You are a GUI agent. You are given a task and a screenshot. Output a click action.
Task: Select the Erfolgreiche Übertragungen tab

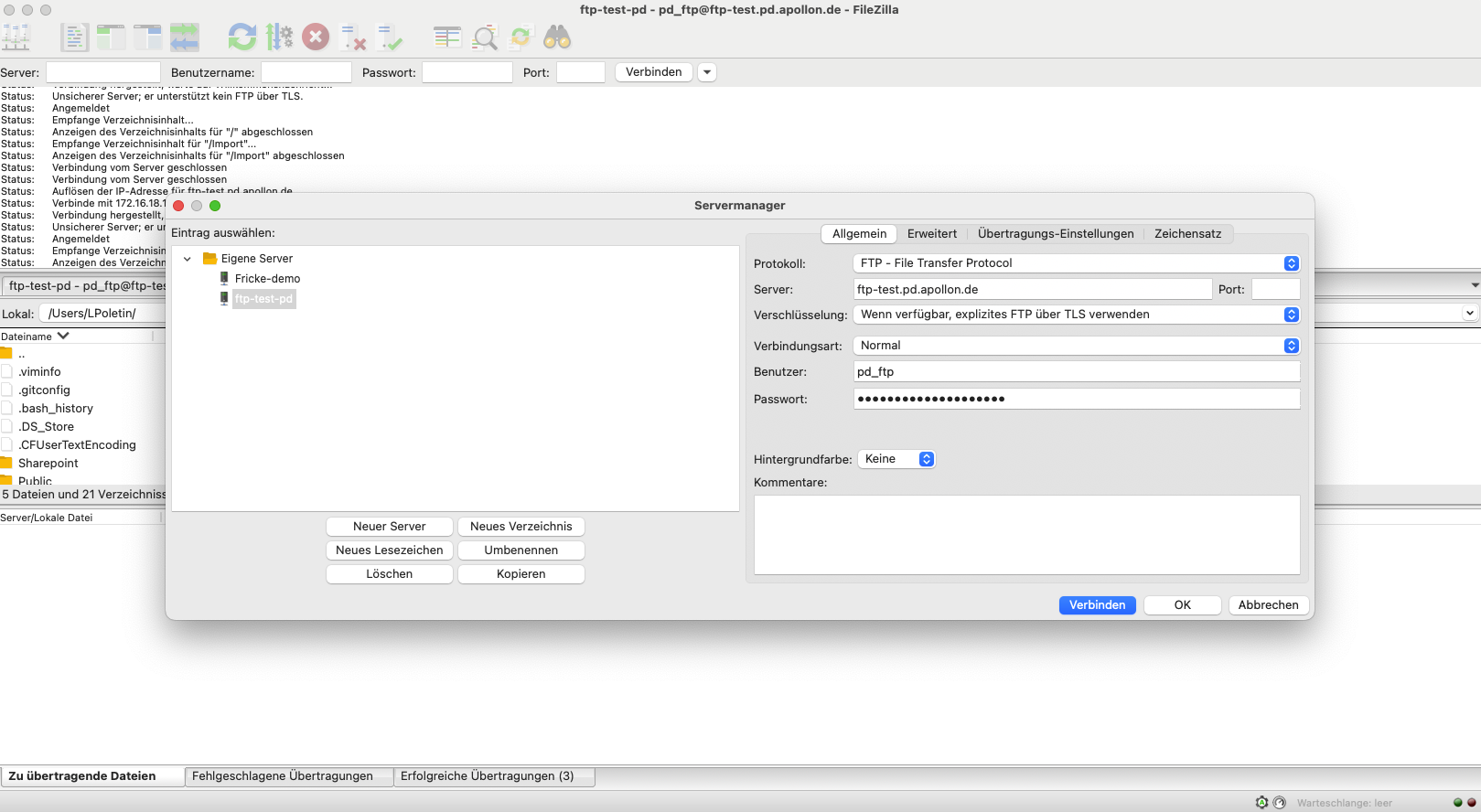[x=494, y=776]
